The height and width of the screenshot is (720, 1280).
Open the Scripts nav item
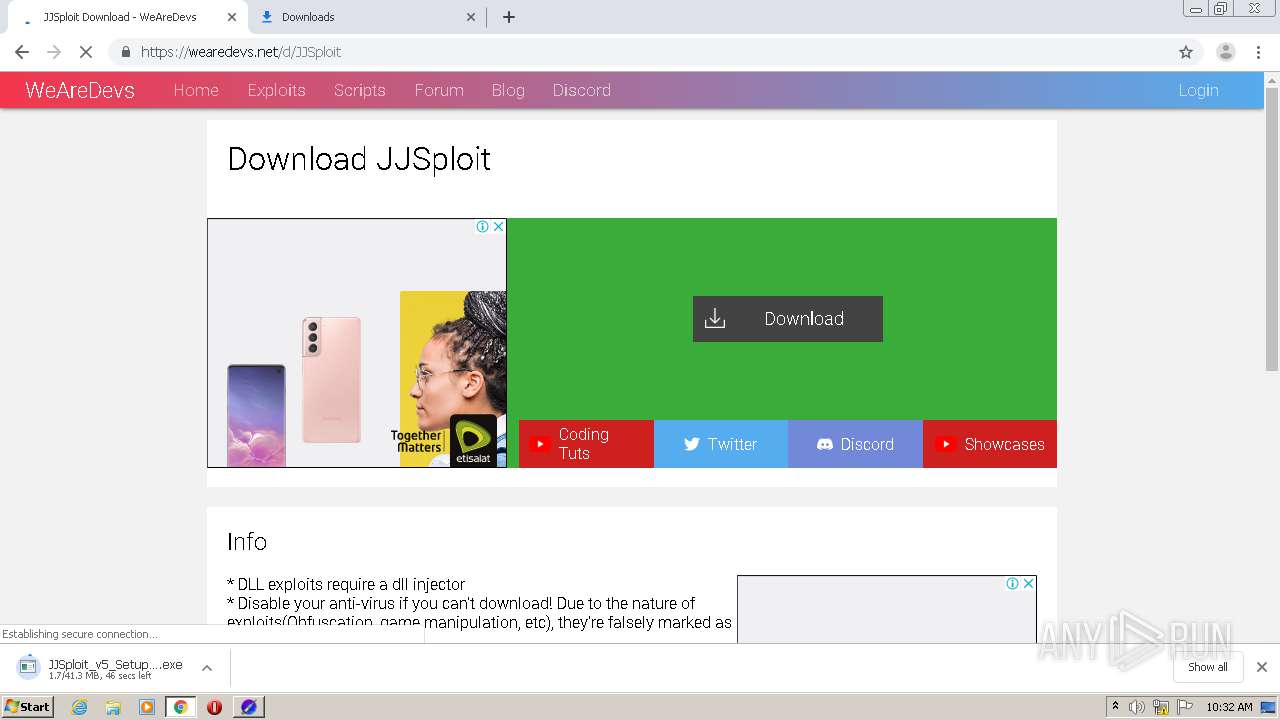point(360,90)
